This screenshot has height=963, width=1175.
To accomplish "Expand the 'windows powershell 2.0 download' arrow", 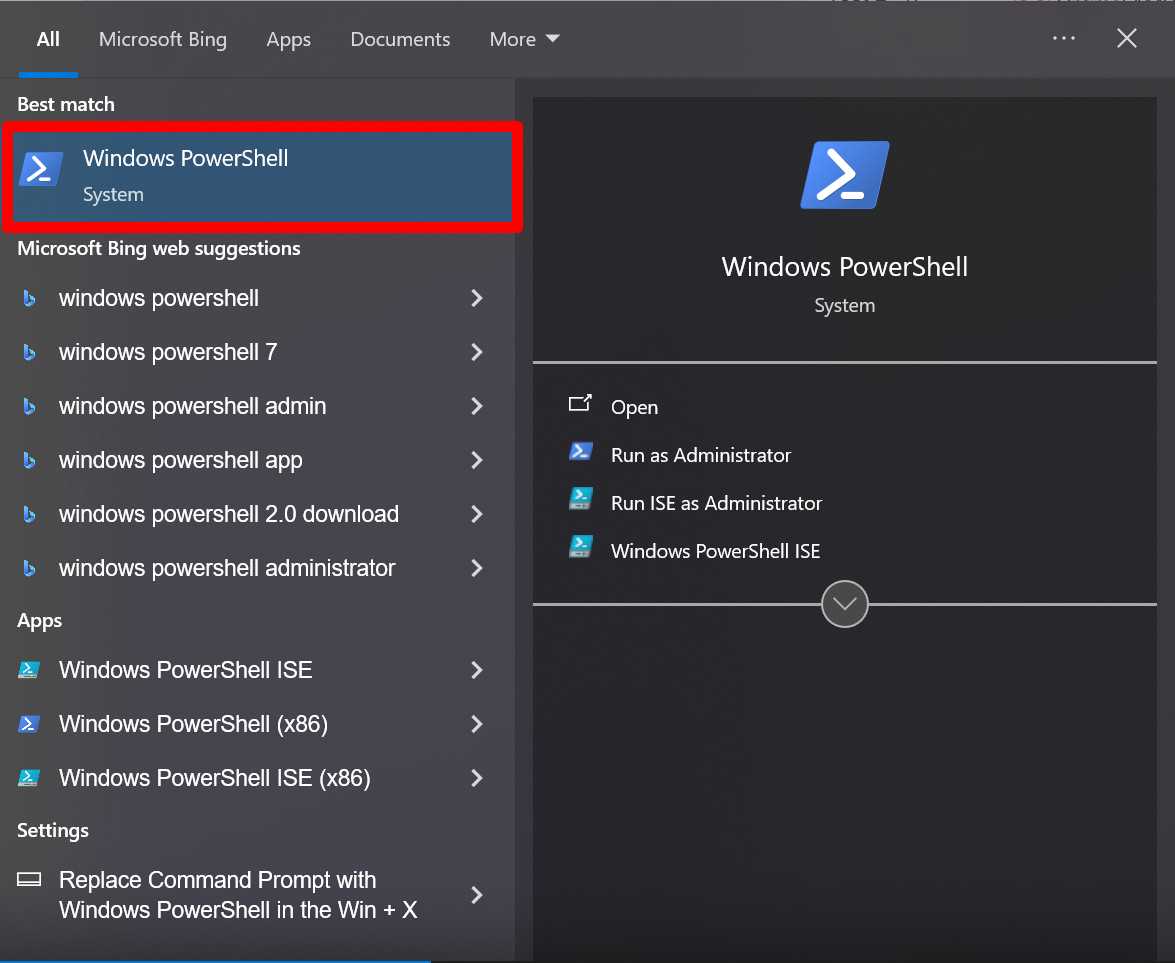I will (x=477, y=514).
